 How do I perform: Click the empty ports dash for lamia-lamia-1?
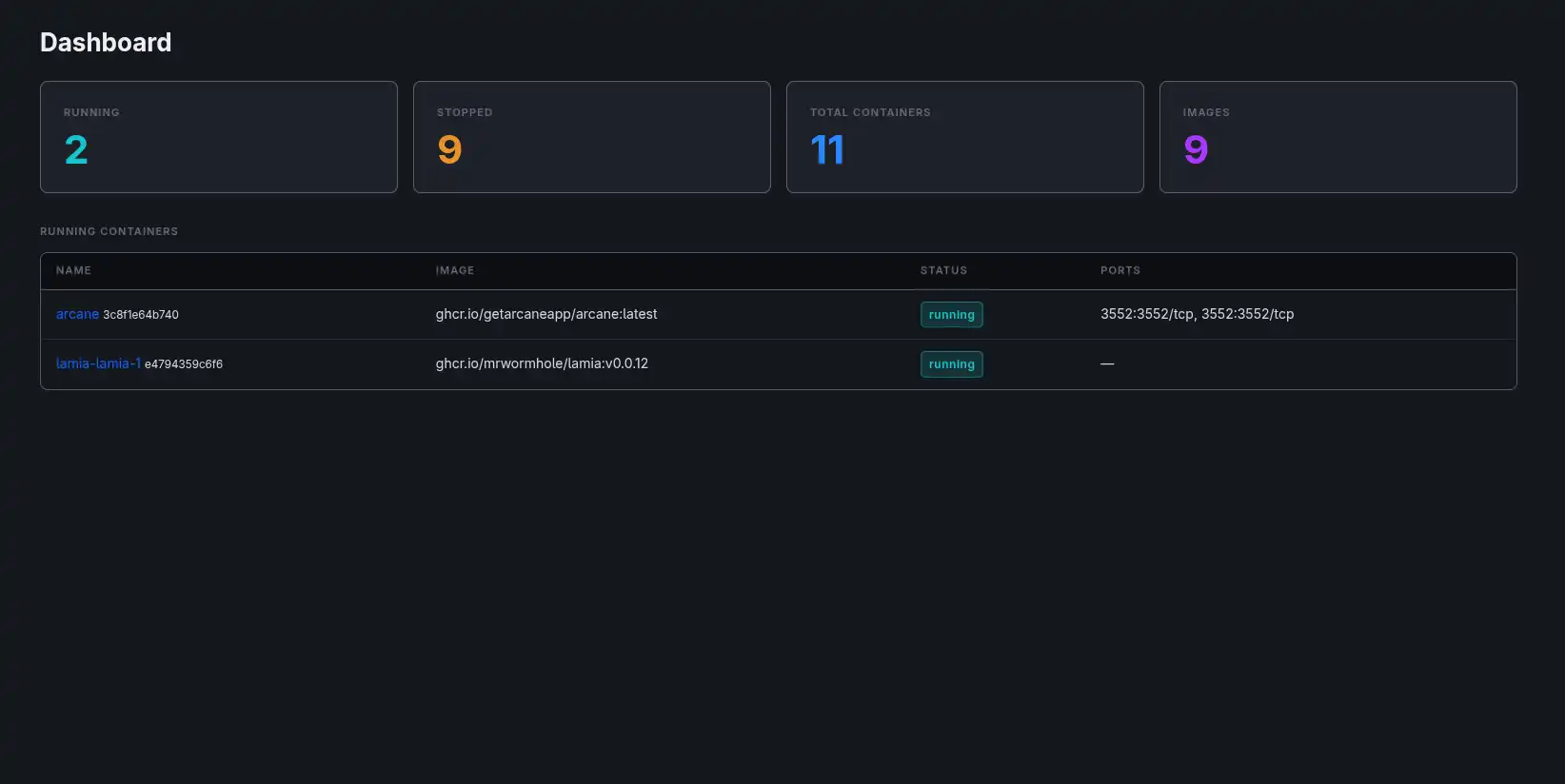click(x=1107, y=363)
